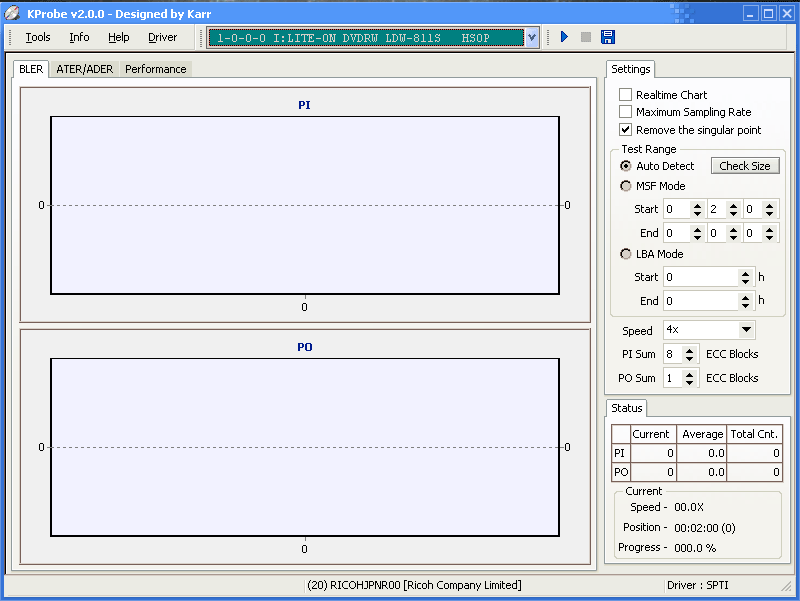Expand the Speed dropdown list

coord(746,330)
